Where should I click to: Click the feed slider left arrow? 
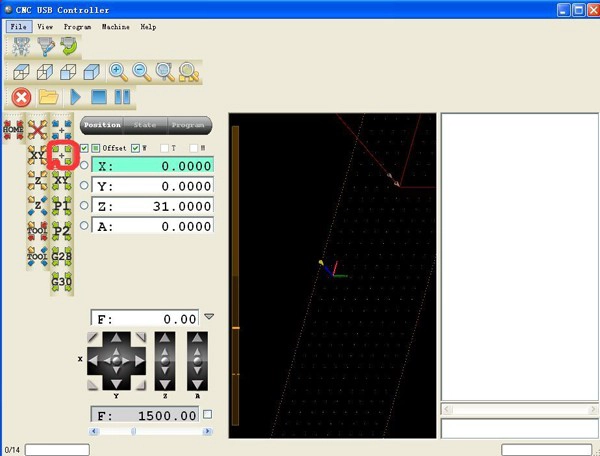tap(94, 432)
